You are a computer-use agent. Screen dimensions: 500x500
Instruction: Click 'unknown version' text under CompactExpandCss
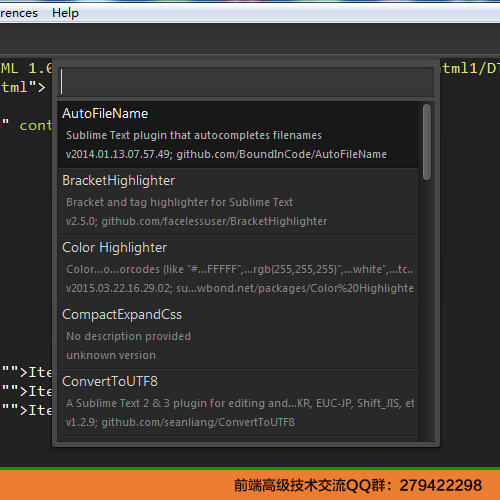pos(111,355)
